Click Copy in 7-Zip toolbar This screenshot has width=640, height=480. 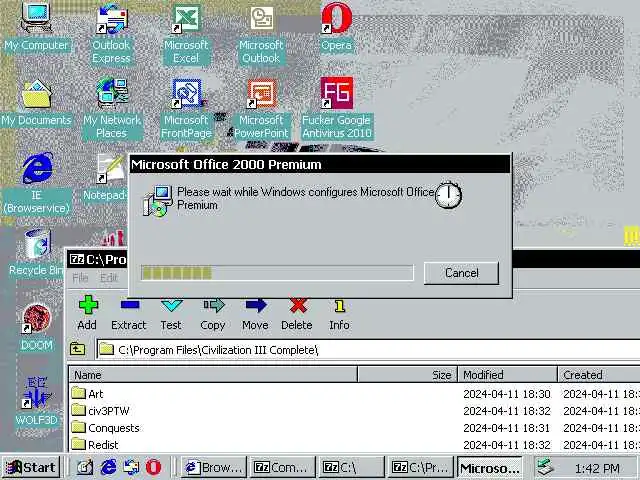[213, 313]
